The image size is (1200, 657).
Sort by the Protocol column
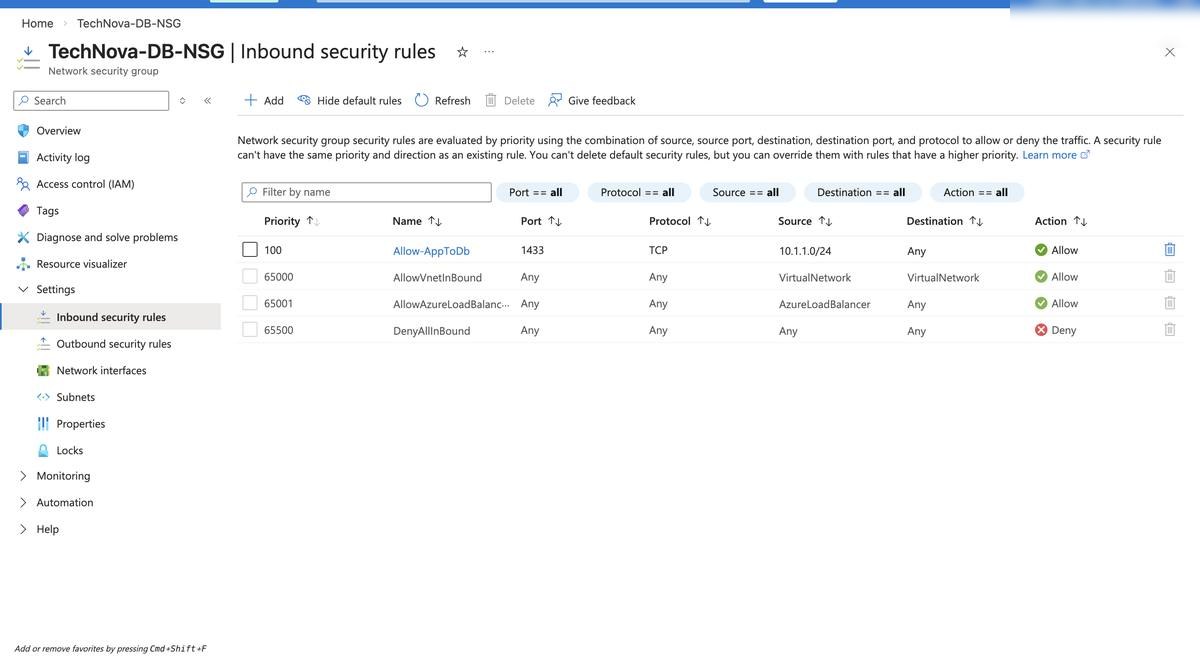click(680, 221)
